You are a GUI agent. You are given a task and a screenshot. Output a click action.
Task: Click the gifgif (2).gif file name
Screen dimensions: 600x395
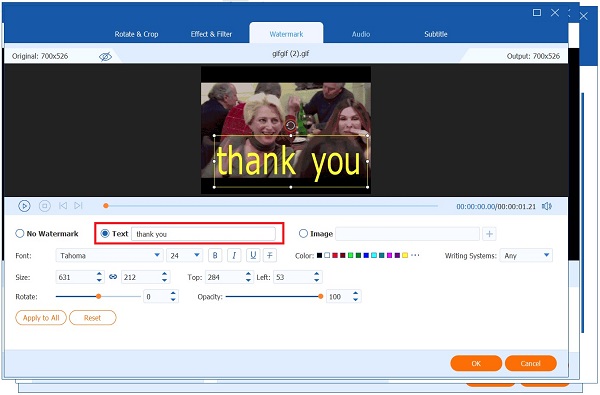click(291, 54)
